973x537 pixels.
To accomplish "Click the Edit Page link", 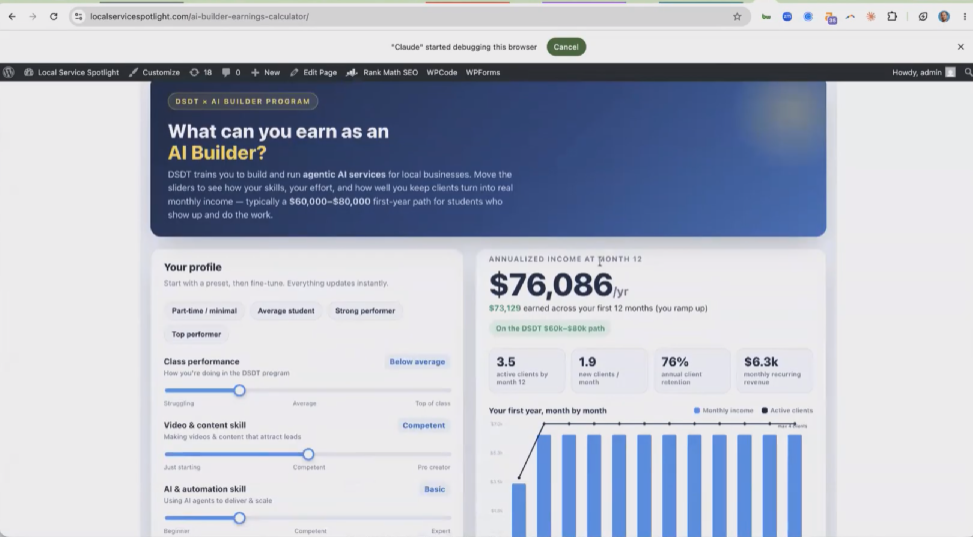I will (313, 72).
